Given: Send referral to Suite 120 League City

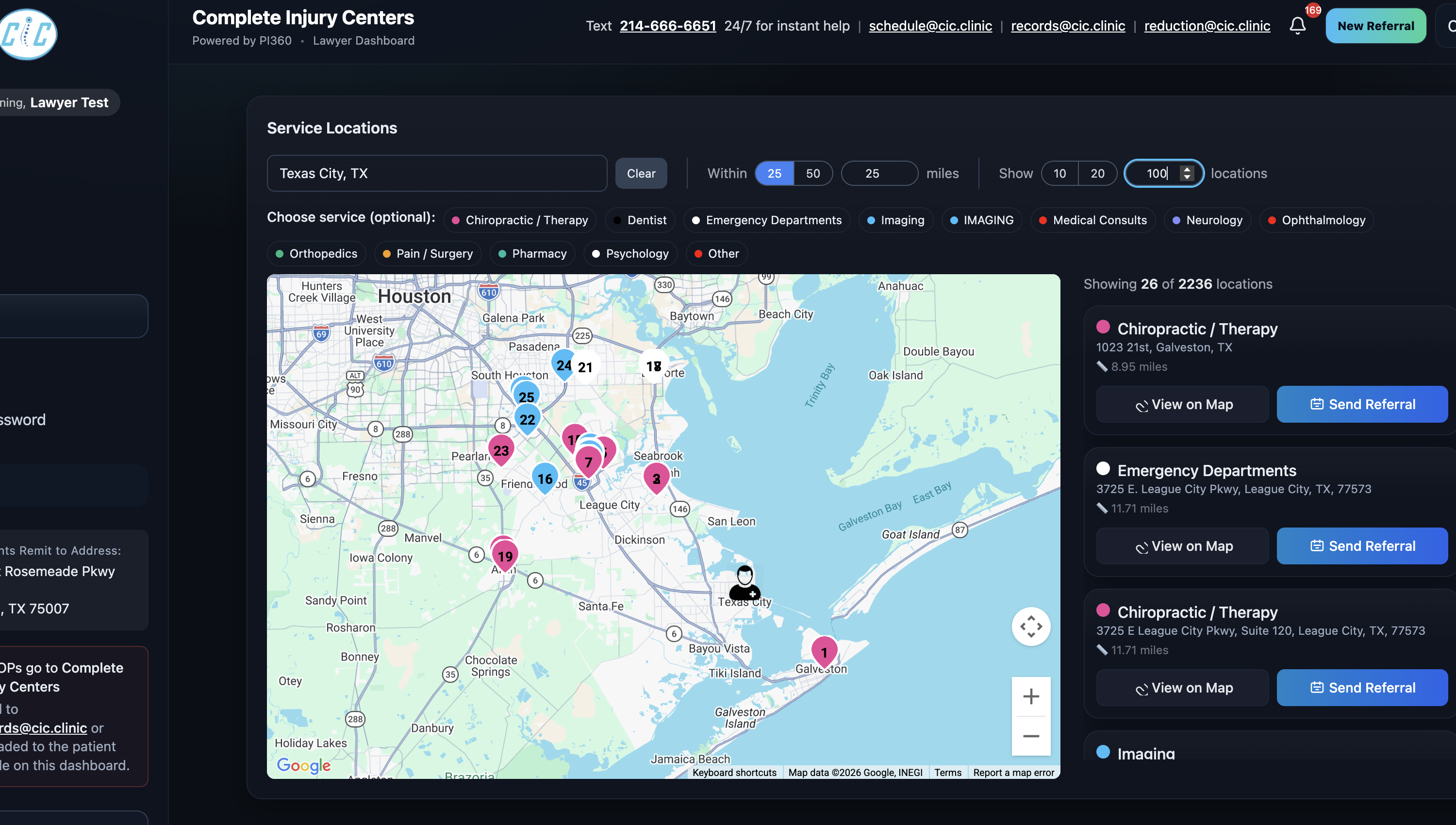Looking at the screenshot, I should tap(1362, 687).
